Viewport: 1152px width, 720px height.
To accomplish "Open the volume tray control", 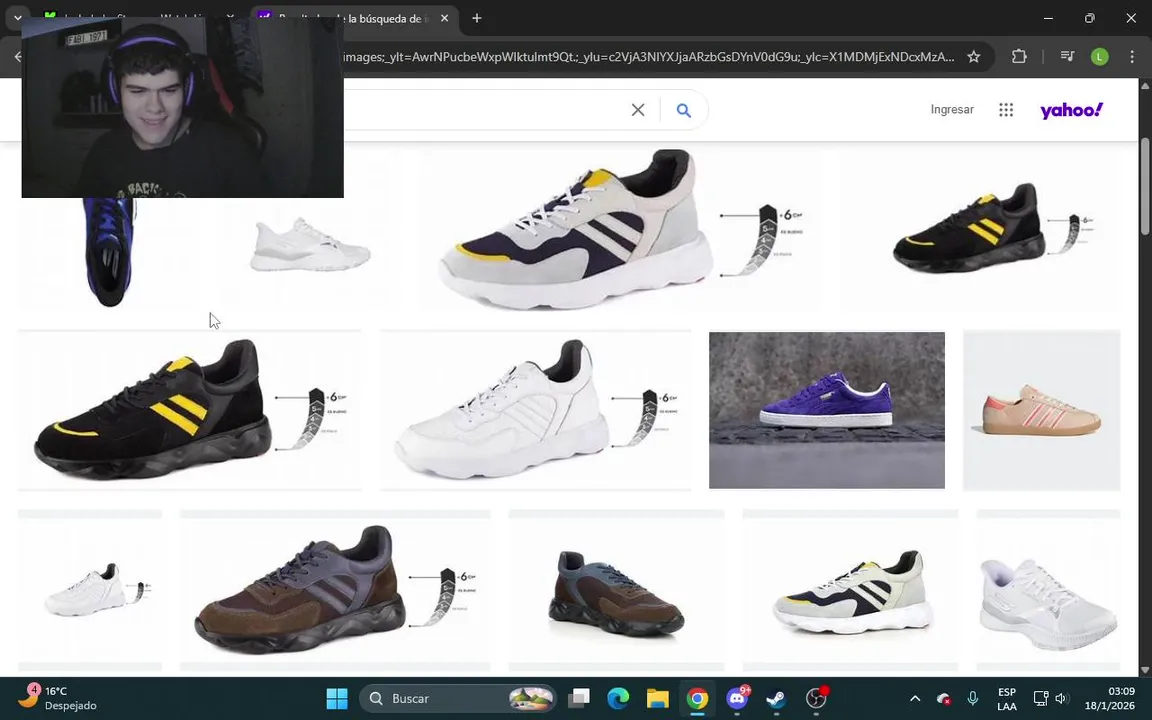I will tap(1062, 698).
